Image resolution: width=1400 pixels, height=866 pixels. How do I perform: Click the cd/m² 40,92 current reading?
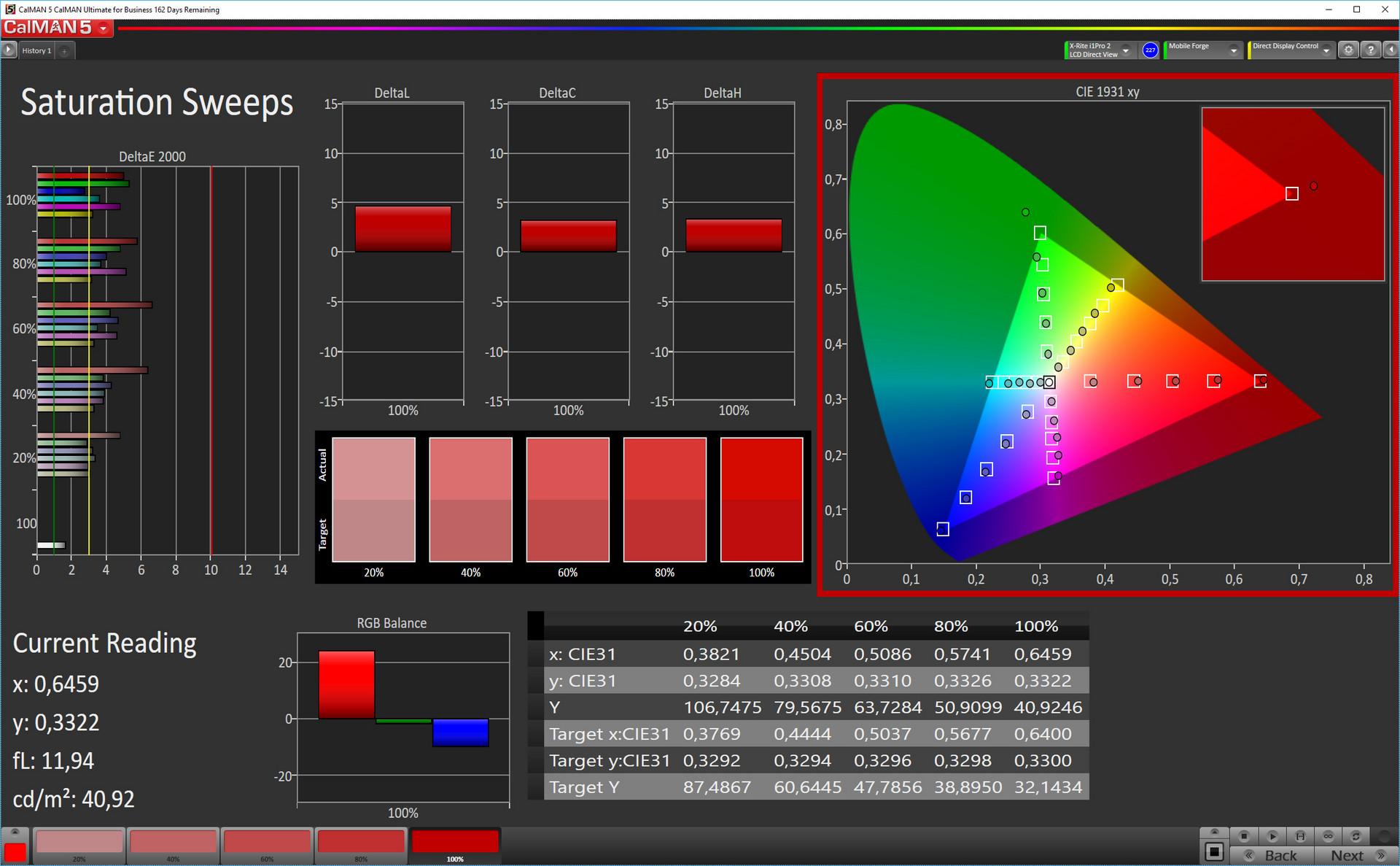74,800
